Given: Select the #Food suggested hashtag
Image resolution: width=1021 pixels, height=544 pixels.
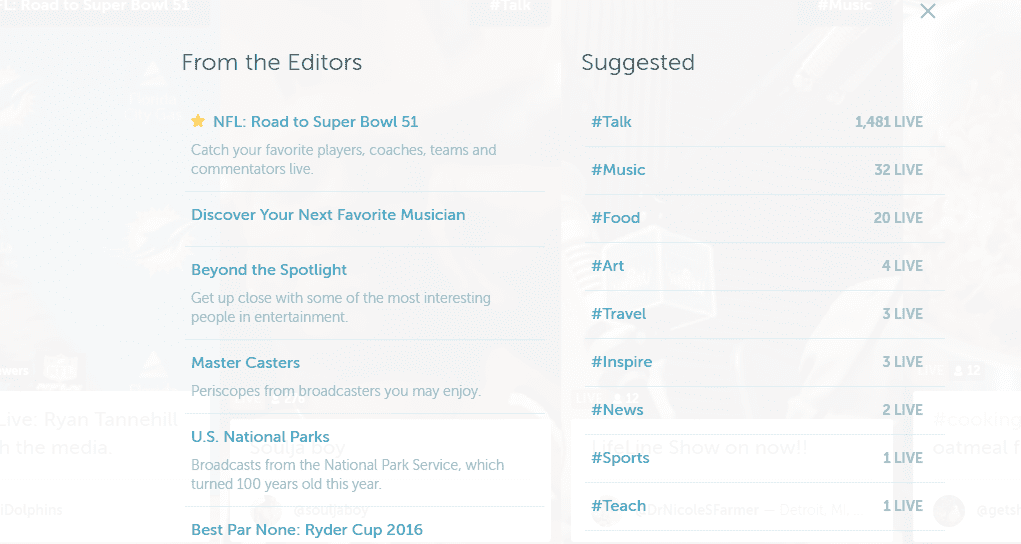Looking at the screenshot, I should click(615, 218).
